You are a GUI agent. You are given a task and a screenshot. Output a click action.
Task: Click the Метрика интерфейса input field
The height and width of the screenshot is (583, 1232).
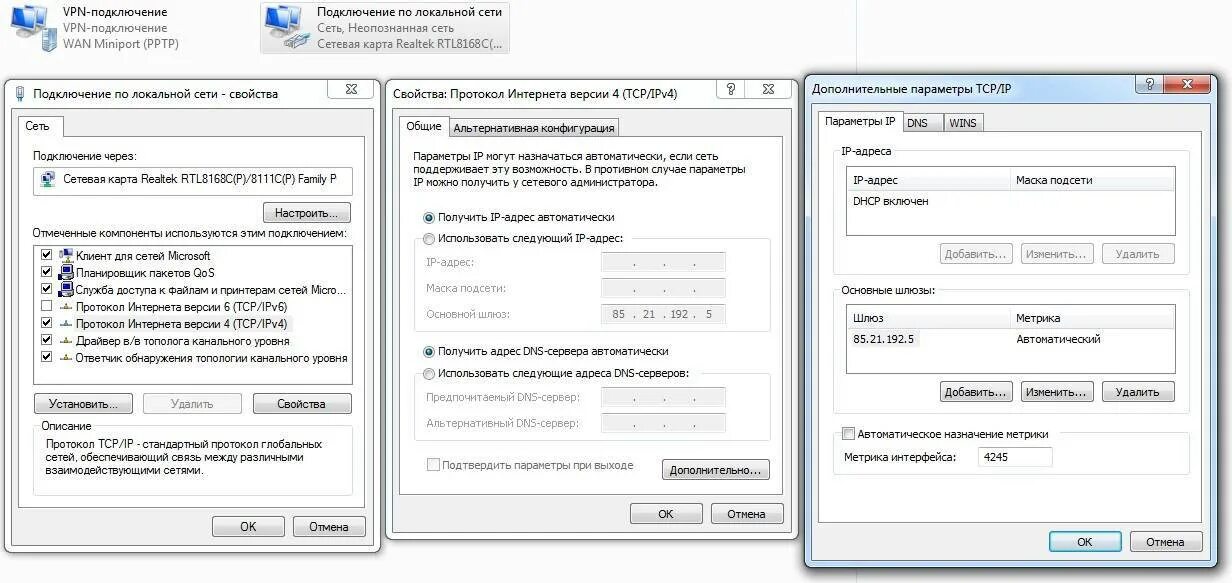click(1015, 457)
